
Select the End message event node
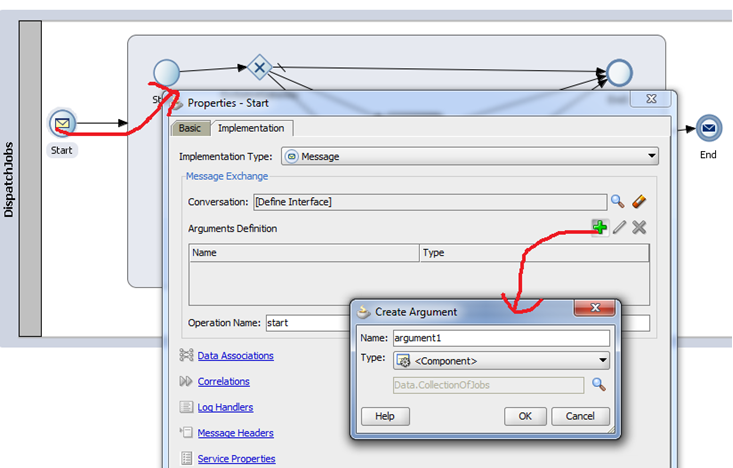[708, 128]
